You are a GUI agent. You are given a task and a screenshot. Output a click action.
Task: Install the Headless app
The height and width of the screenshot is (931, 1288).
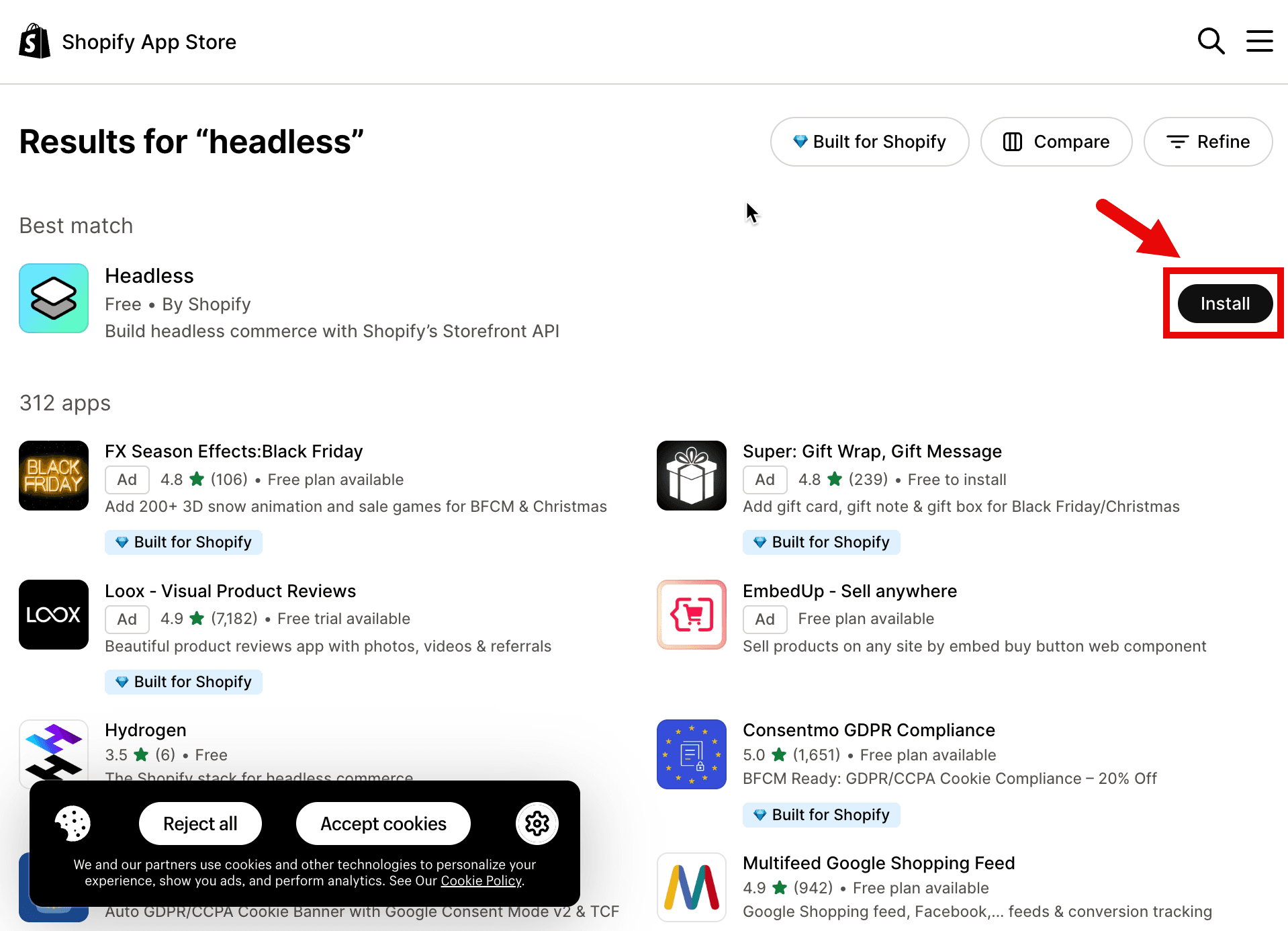coord(1224,303)
